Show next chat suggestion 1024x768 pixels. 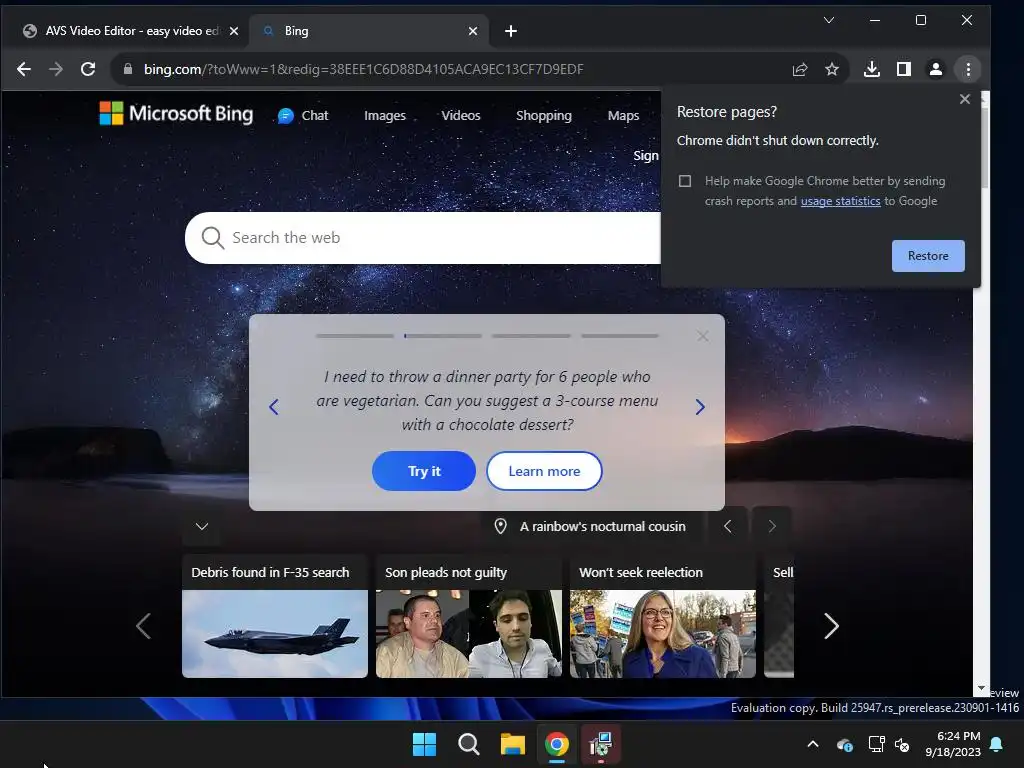click(700, 407)
